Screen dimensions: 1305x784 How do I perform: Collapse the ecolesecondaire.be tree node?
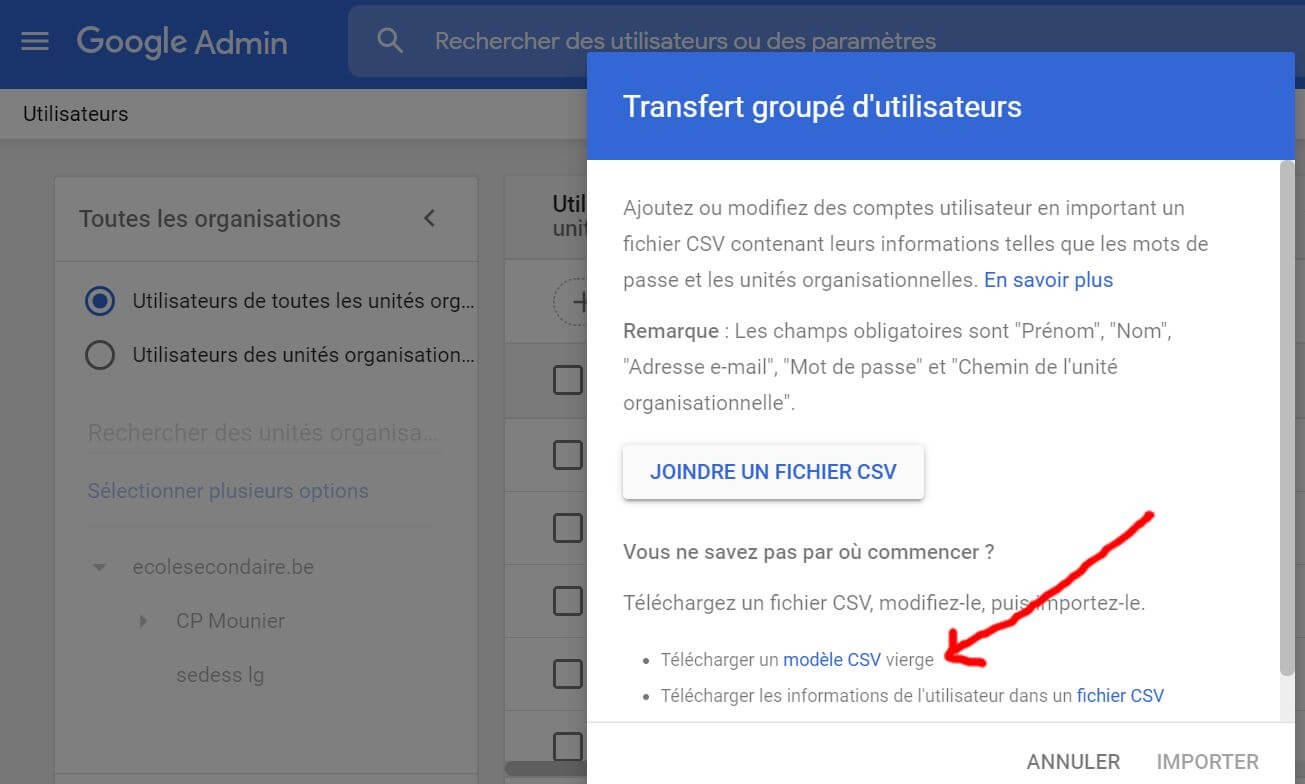[x=99, y=567]
